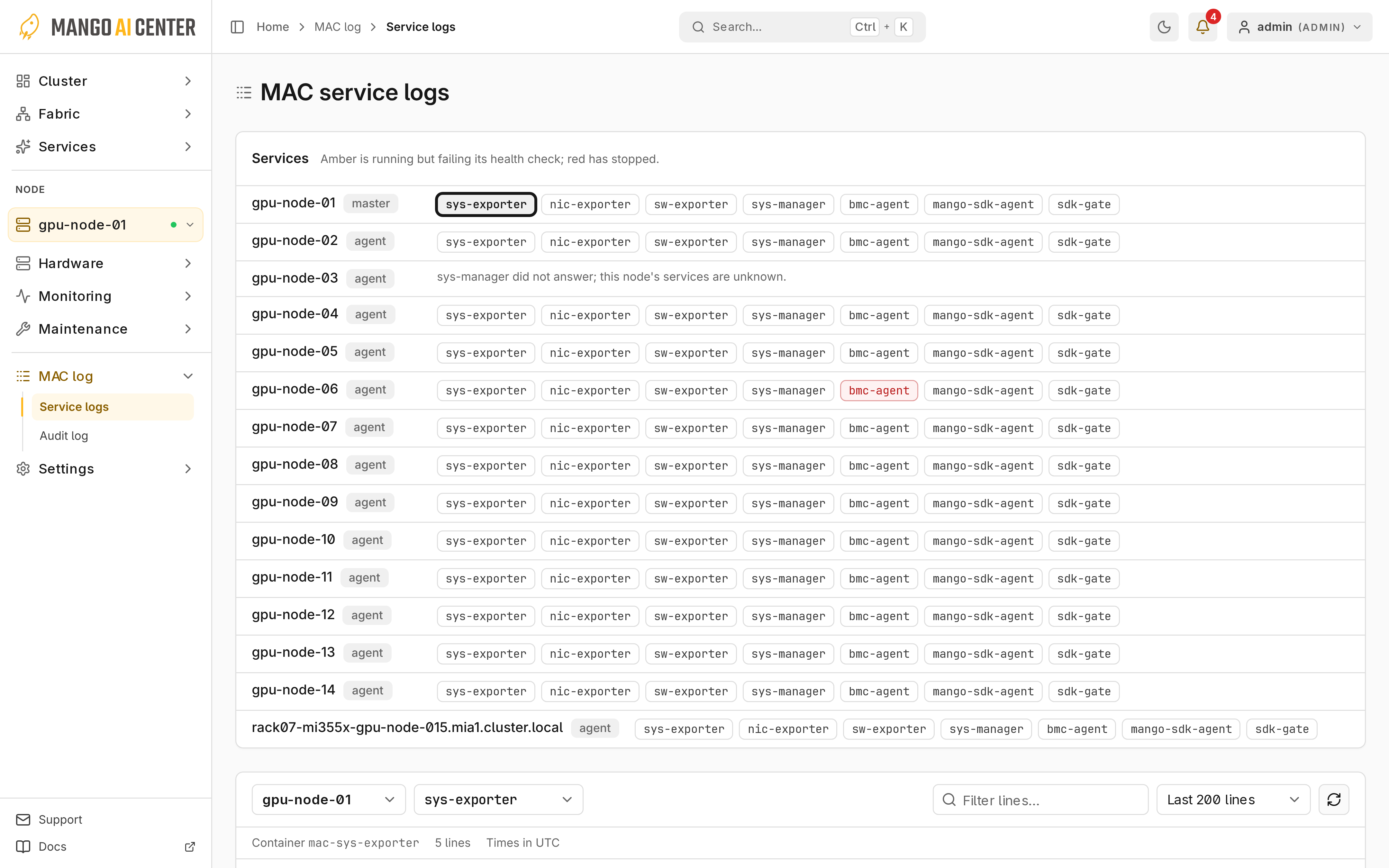Refresh the log output
Screen dimensions: 1389x868
click(x=1334, y=799)
